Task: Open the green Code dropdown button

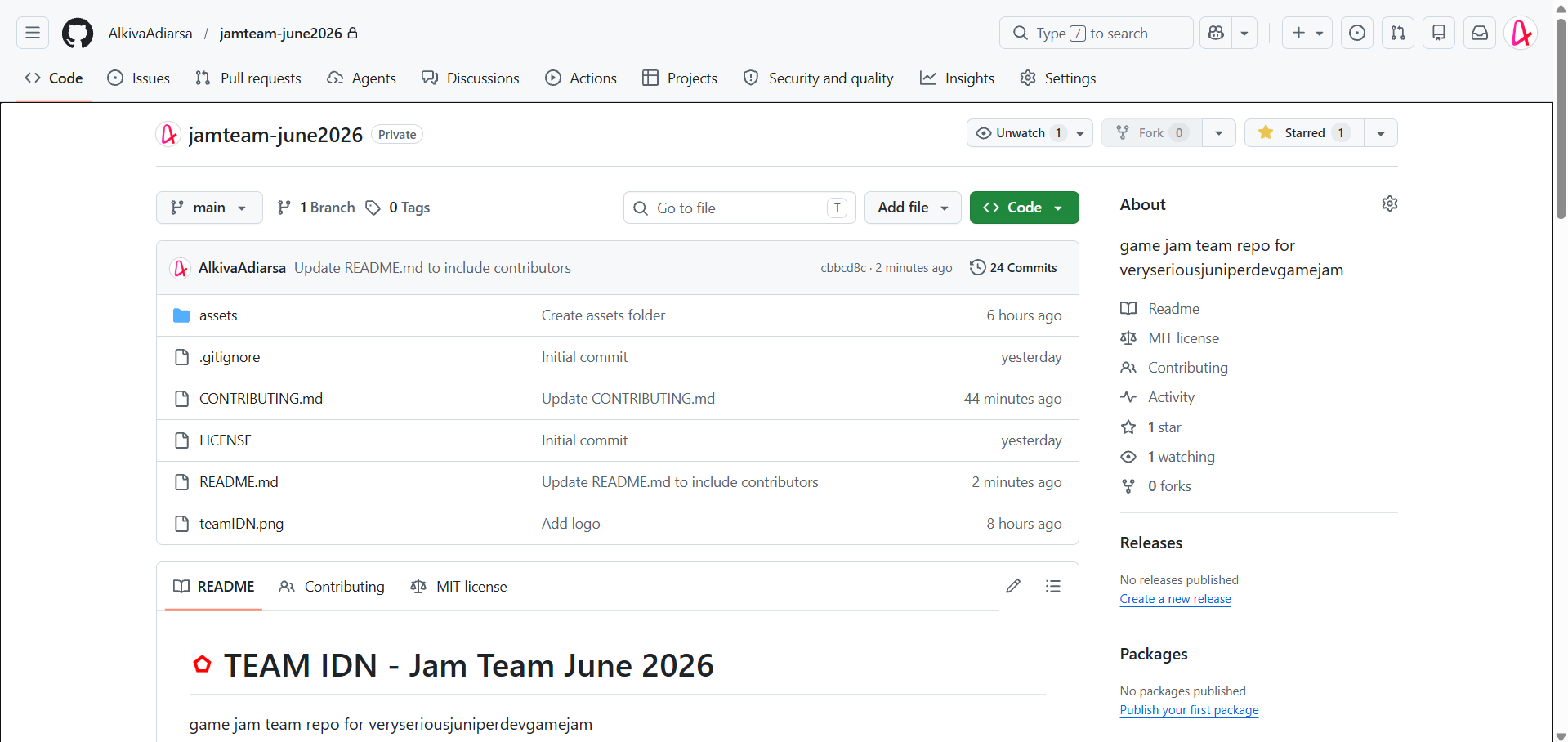Action: pyautogui.click(x=1024, y=208)
